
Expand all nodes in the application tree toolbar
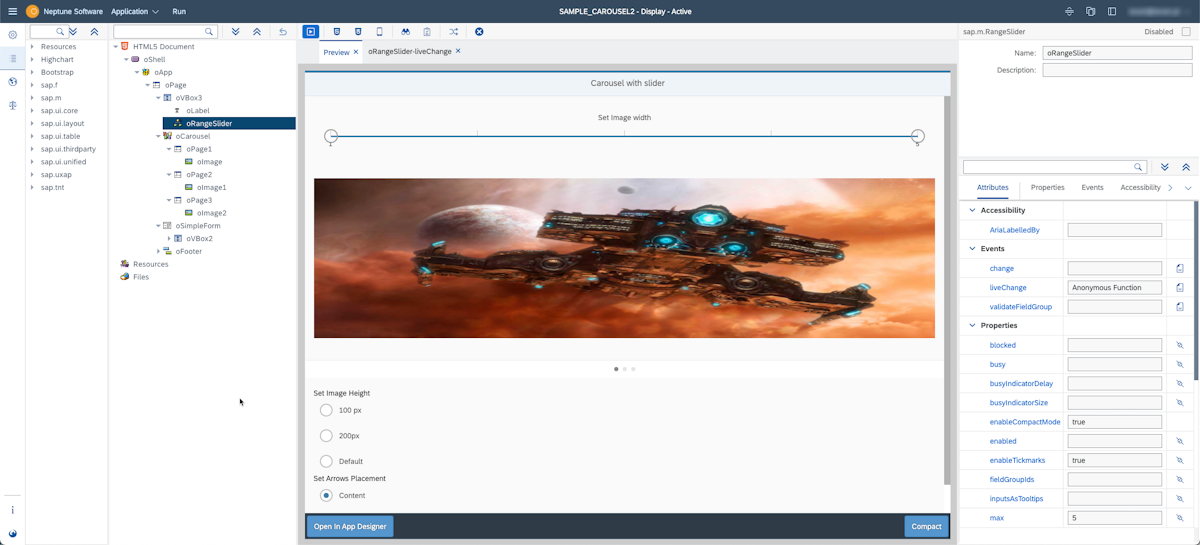click(x=236, y=32)
